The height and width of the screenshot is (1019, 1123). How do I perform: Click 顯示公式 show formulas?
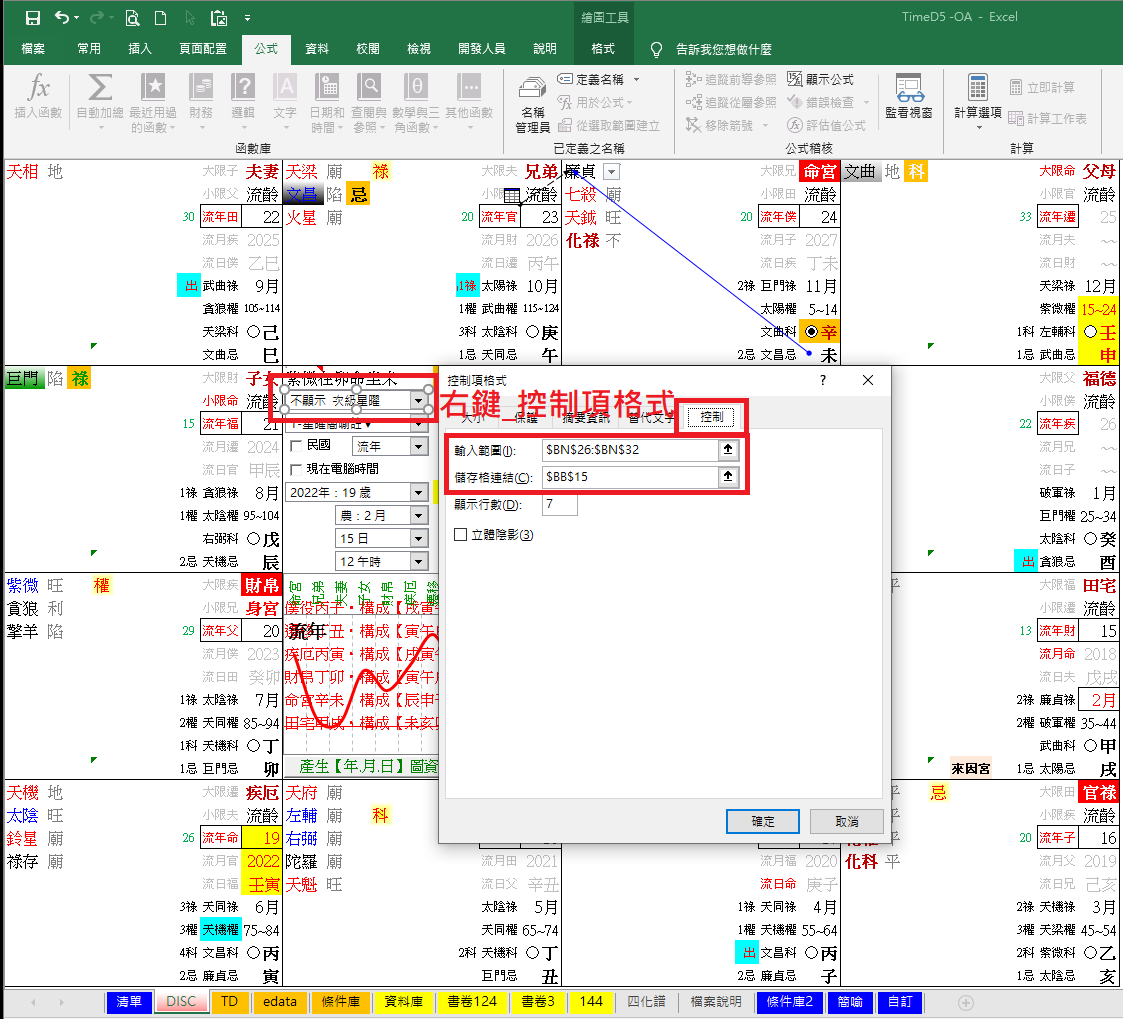[821, 79]
